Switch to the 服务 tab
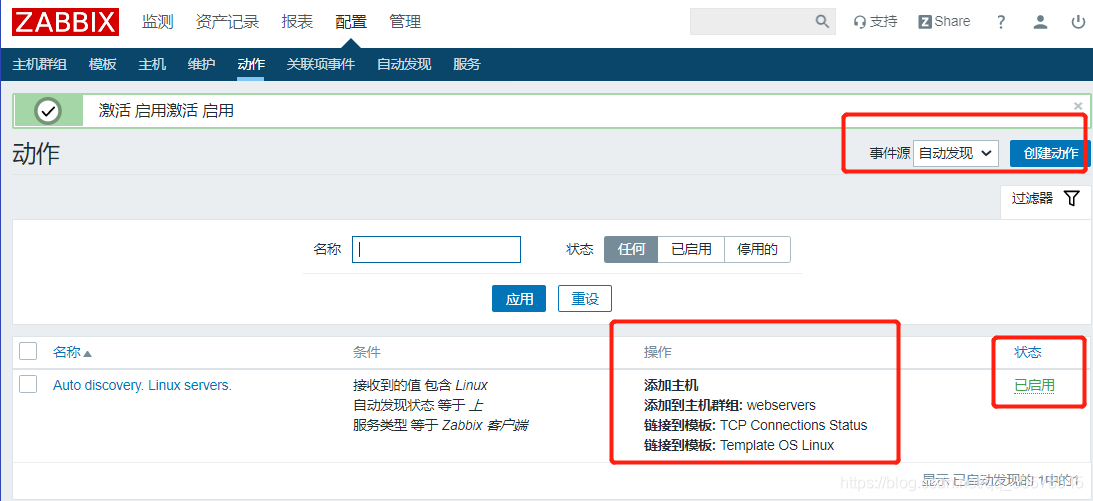Image resolution: width=1093 pixels, height=501 pixels. tap(467, 65)
